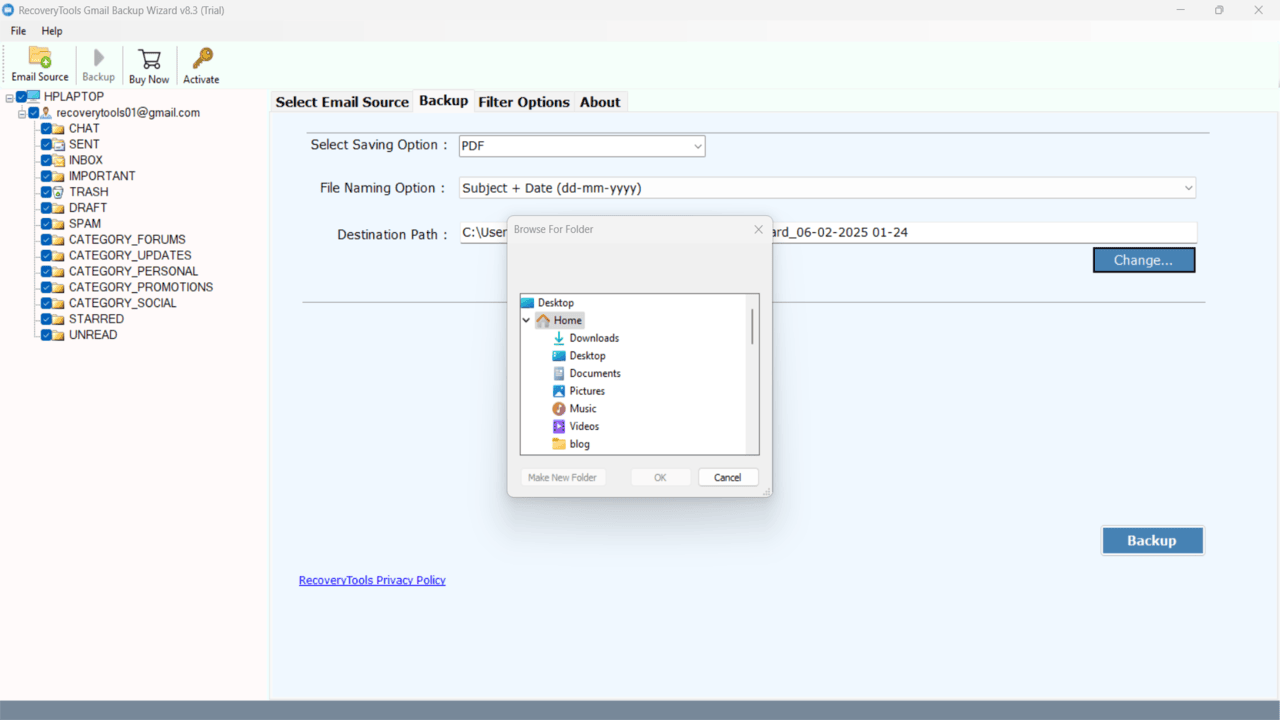1280x720 pixels.
Task: Collapse the Home node in folder browser
Action: click(527, 321)
